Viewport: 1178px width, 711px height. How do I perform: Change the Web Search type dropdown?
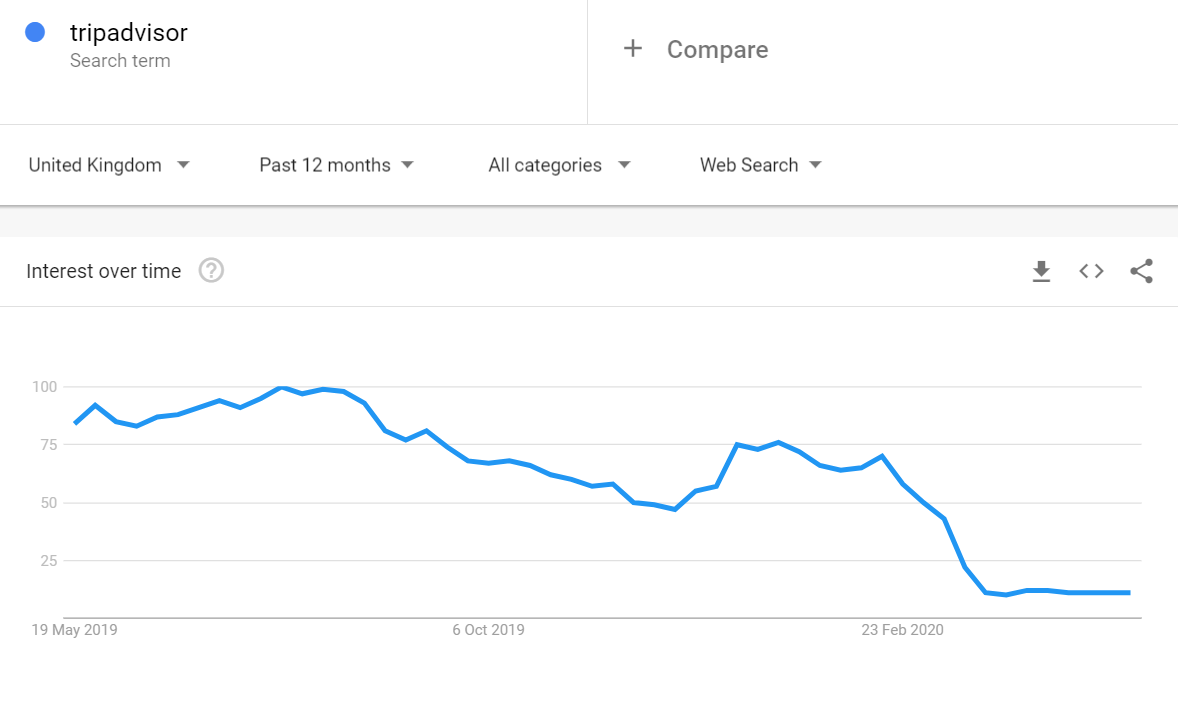point(760,165)
